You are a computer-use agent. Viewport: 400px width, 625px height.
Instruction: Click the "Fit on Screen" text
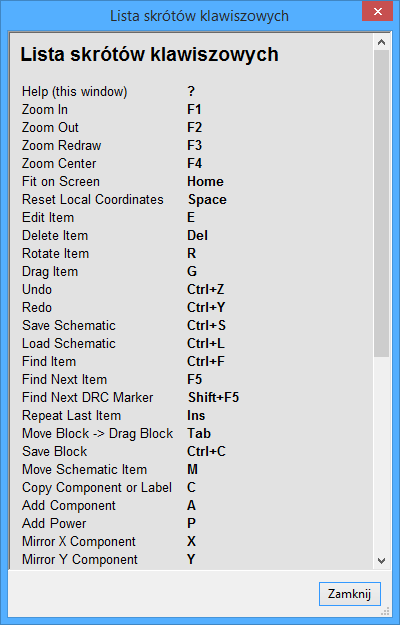pyautogui.click(x=61, y=182)
